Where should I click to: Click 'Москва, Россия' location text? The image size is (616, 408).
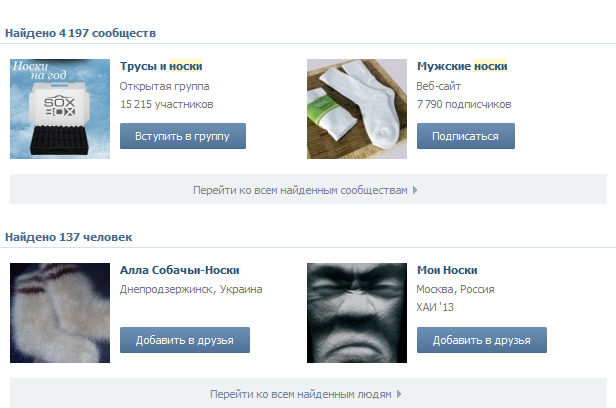tap(455, 289)
